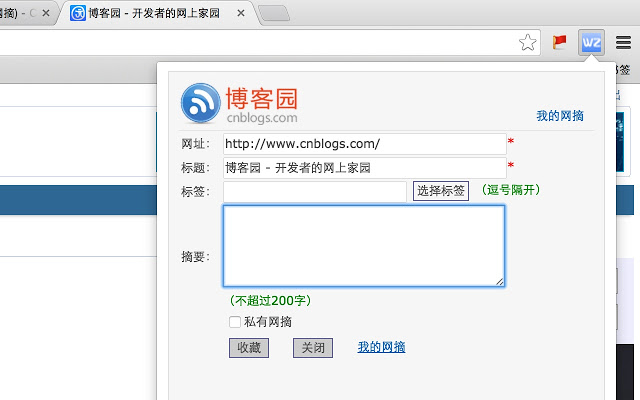640x400 pixels.
Task: Open the 我的网摘 link under the popup header
Action: click(560, 116)
